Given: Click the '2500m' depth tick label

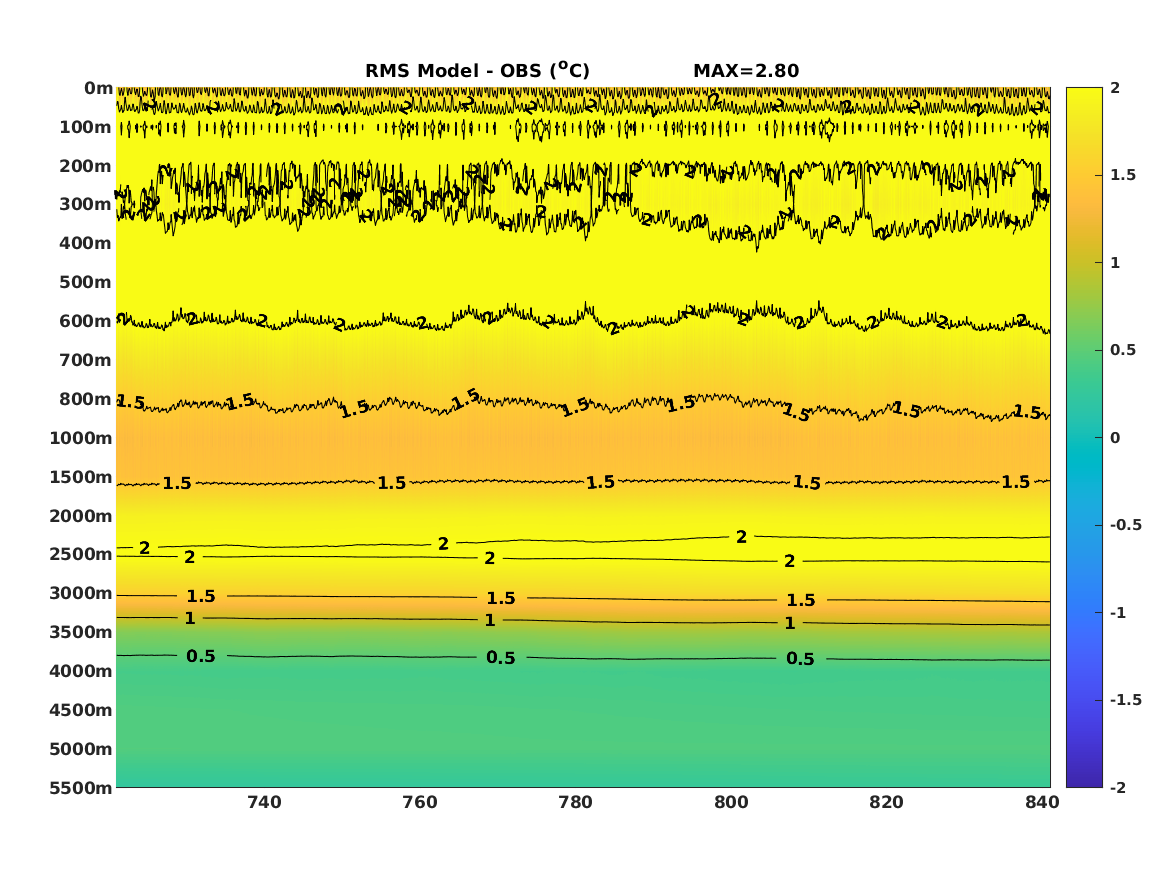Looking at the screenshot, I should (x=81, y=554).
